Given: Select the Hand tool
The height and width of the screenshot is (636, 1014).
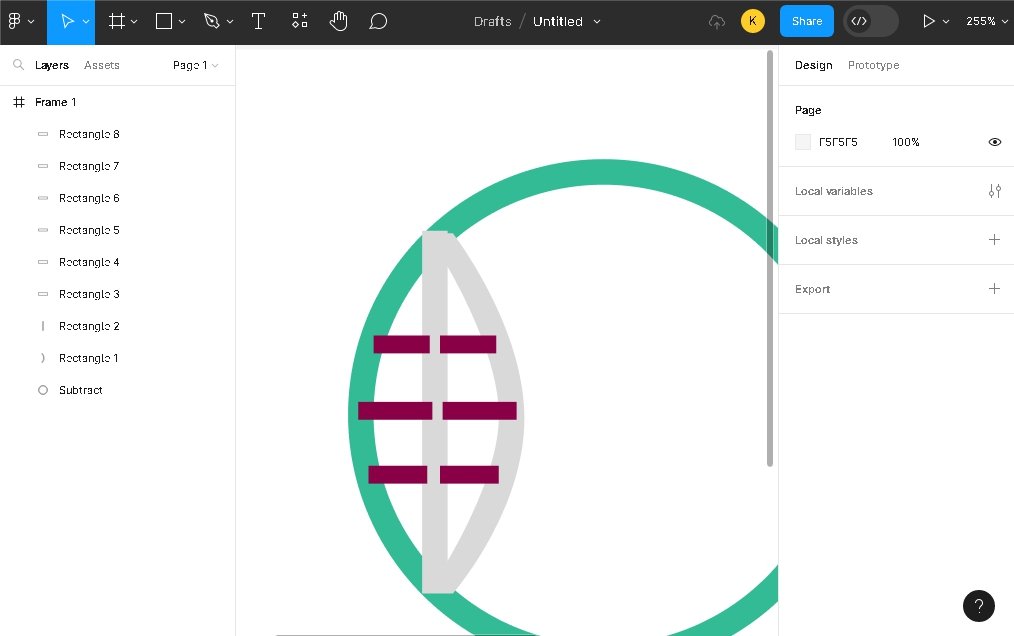Looking at the screenshot, I should coord(339,21).
